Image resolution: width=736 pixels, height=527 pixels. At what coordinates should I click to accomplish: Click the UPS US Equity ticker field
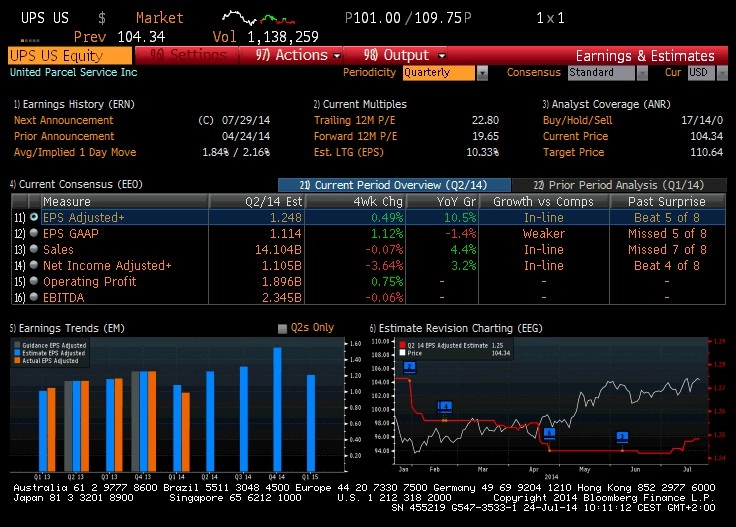coord(70,55)
